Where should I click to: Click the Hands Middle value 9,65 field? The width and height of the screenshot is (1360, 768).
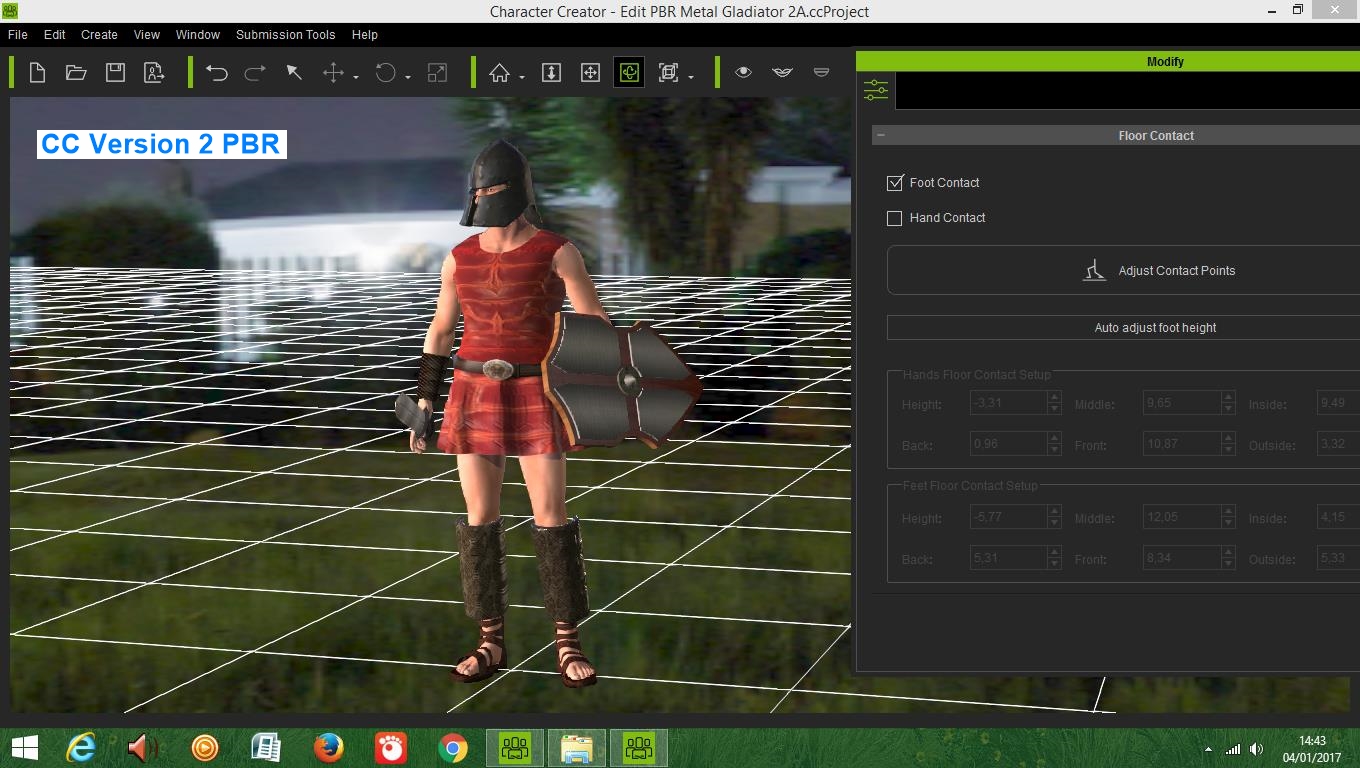[1180, 403]
